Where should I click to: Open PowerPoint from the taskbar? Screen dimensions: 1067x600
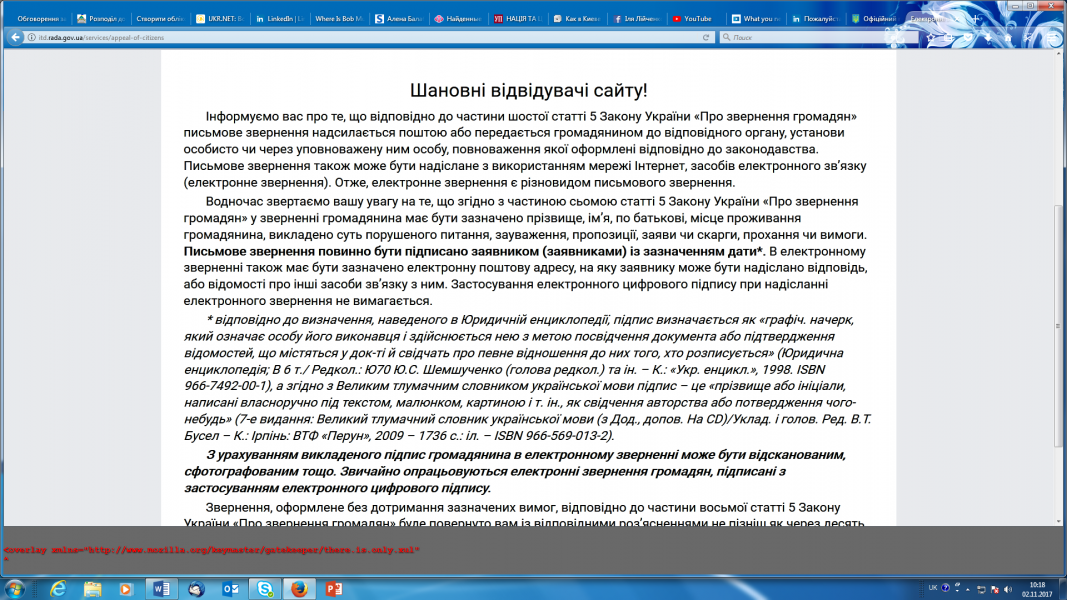point(333,588)
